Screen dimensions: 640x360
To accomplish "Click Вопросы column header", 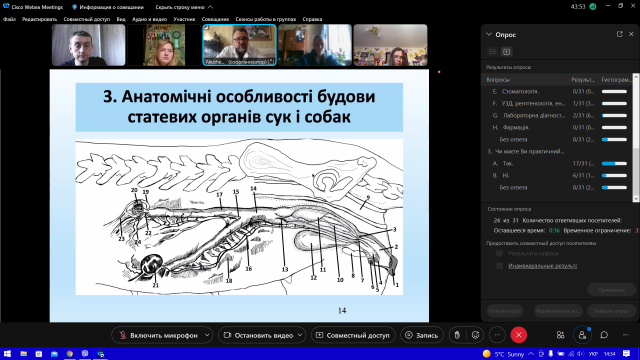I will pyautogui.click(x=524, y=80).
